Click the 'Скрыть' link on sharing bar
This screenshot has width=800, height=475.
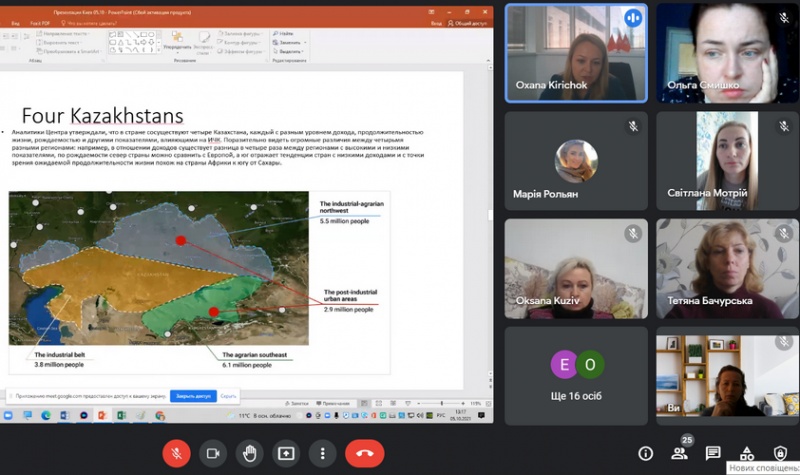point(228,396)
